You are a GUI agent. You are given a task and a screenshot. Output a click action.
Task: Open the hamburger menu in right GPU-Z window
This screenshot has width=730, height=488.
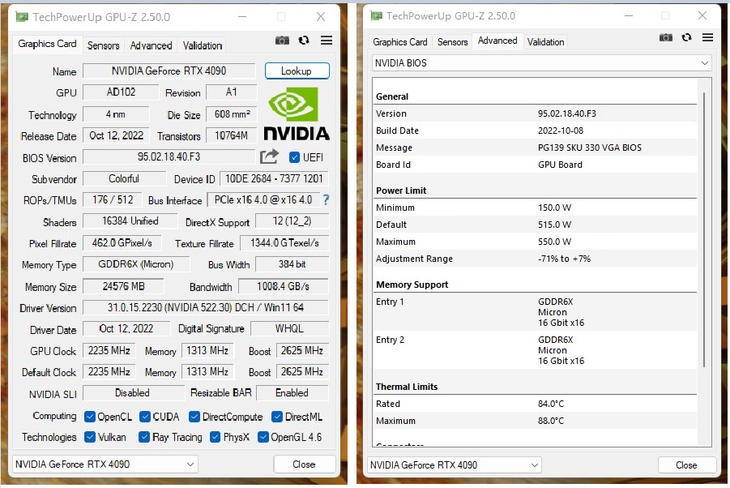(708, 37)
